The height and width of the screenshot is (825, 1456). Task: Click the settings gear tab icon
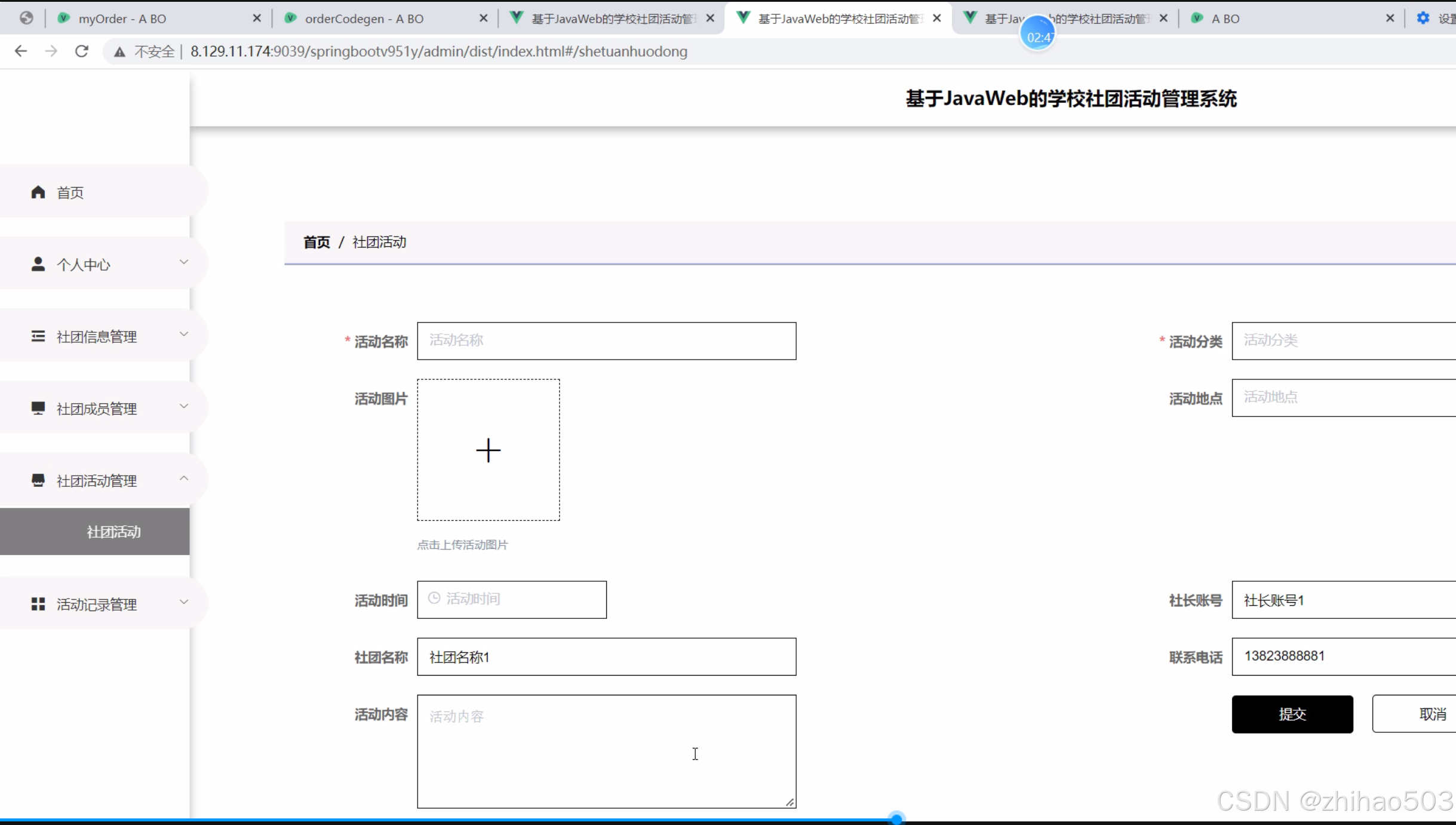[1423, 19]
